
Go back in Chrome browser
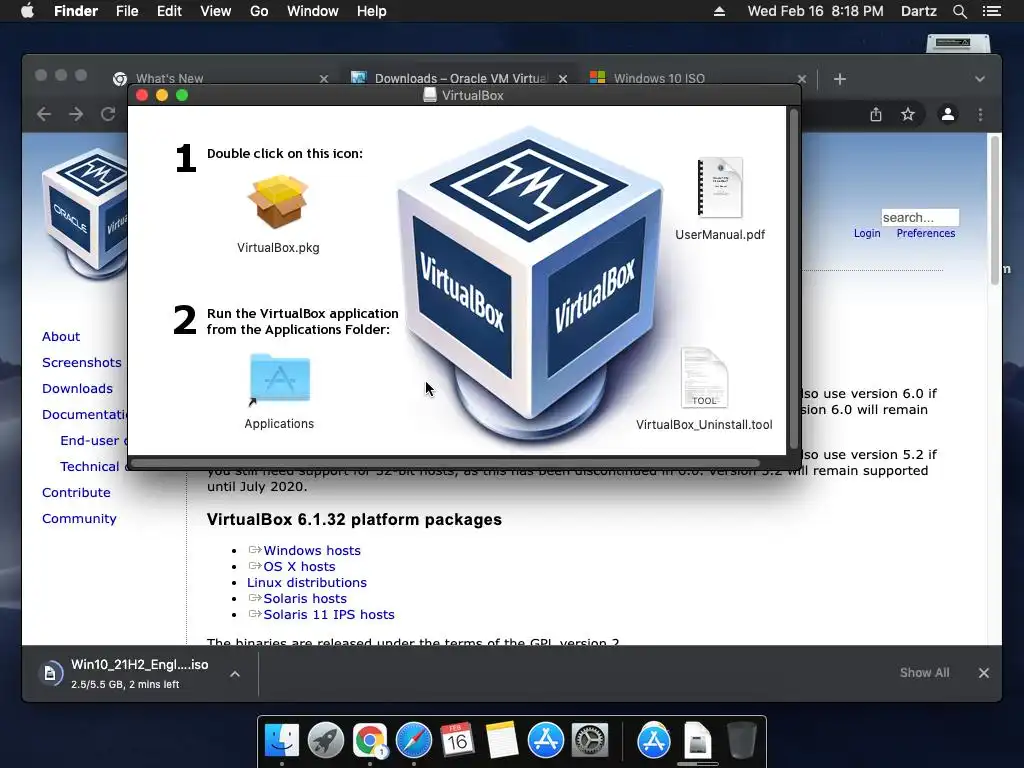tap(44, 114)
